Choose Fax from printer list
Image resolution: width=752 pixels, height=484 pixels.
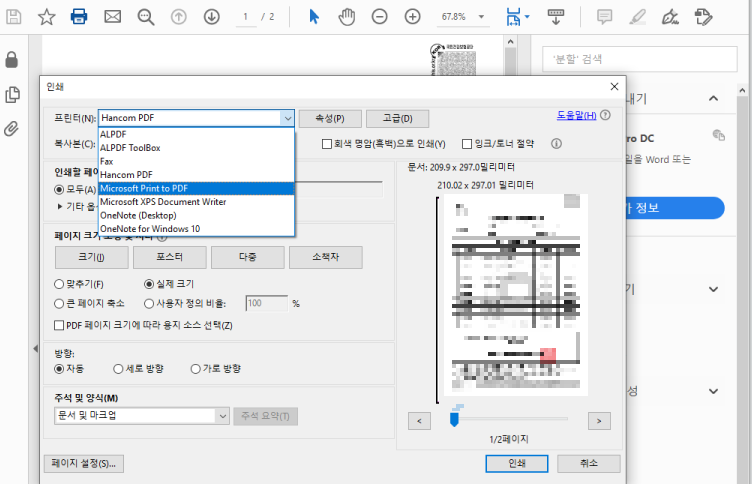point(196,161)
